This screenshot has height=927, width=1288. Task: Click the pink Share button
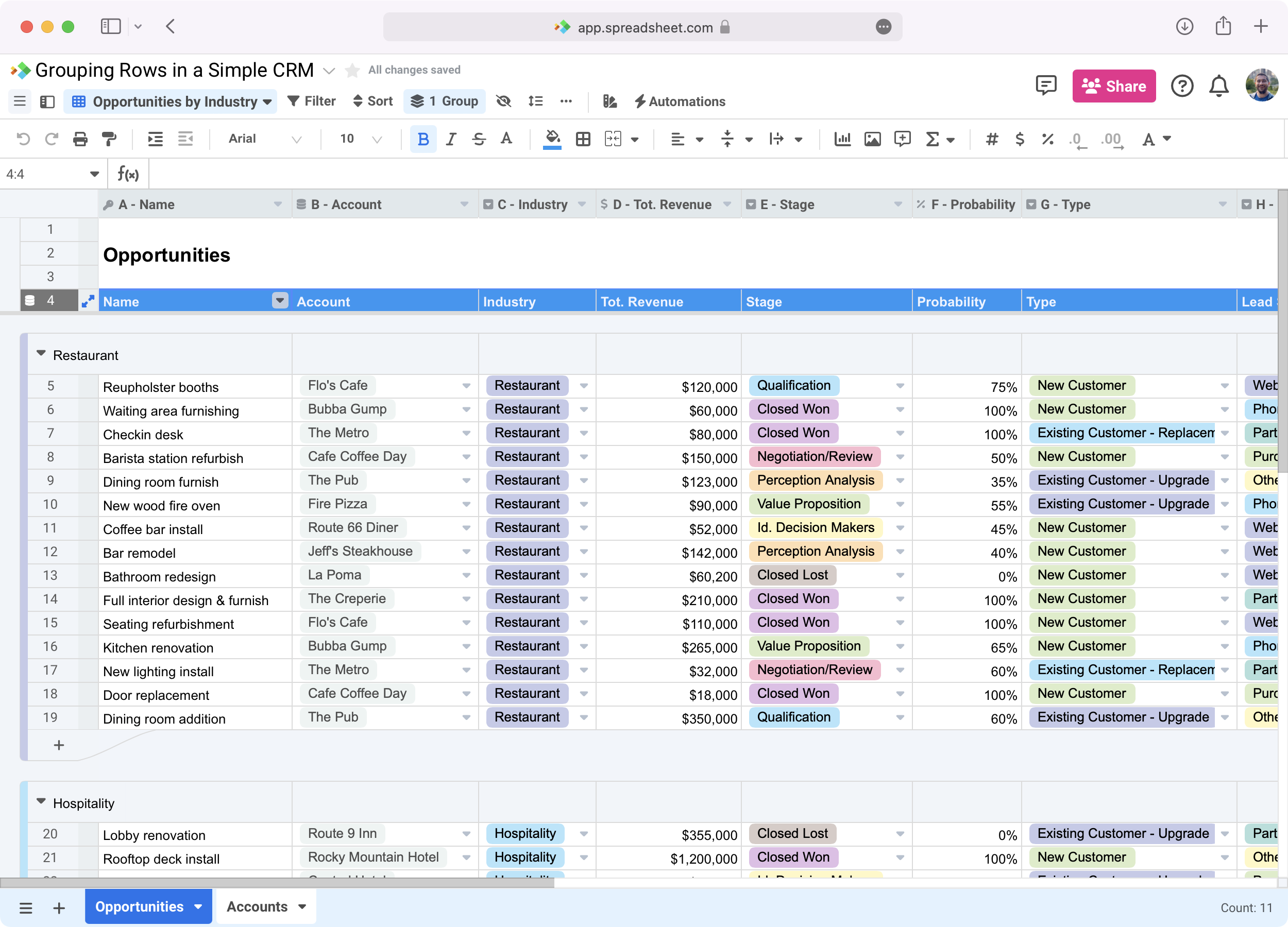[1114, 87]
